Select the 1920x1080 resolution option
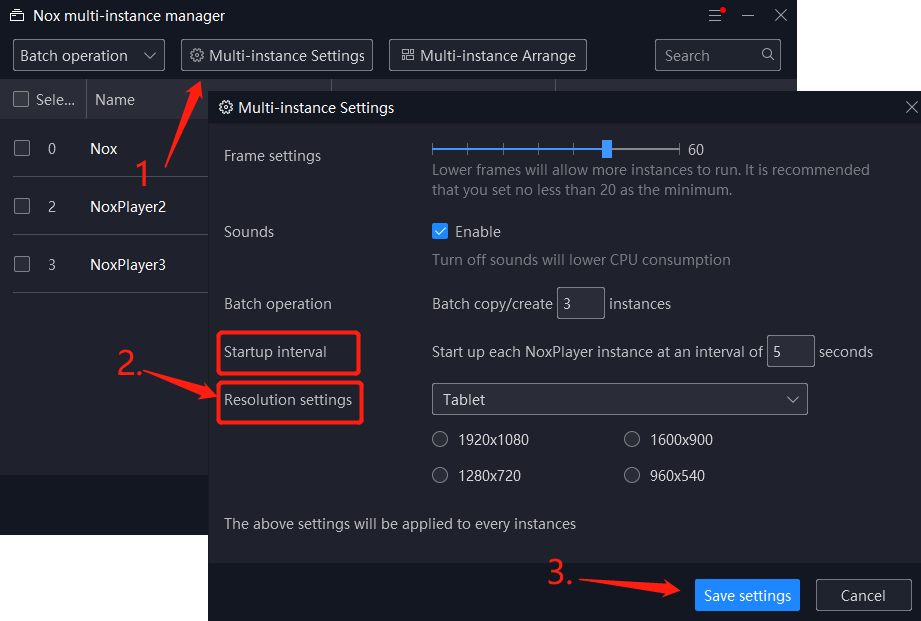The image size is (921, 621). (x=440, y=439)
